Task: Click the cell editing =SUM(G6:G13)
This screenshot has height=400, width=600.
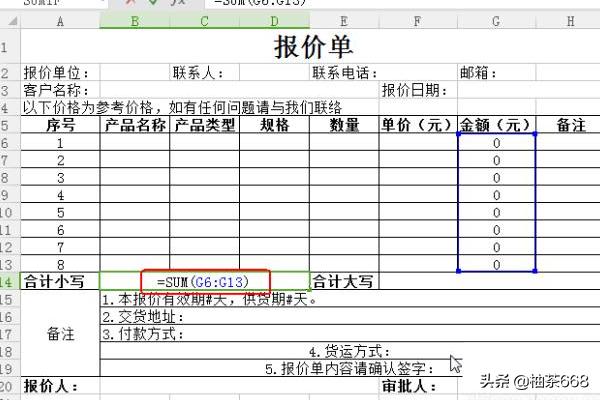Action: (204, 281)
